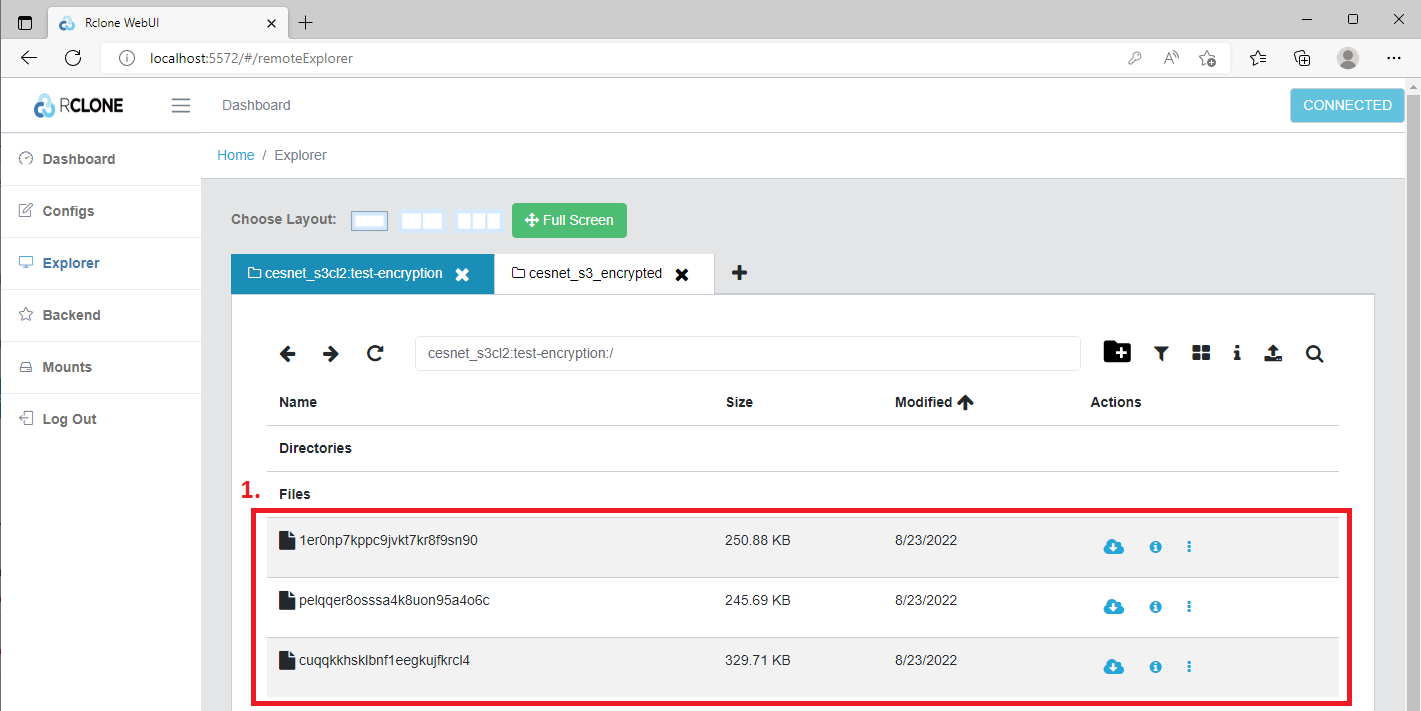The width and height of the screenshot is (1421, 711).
Task: Click the remote path input field
Action: pyautogui.click(x=747, y=353)
